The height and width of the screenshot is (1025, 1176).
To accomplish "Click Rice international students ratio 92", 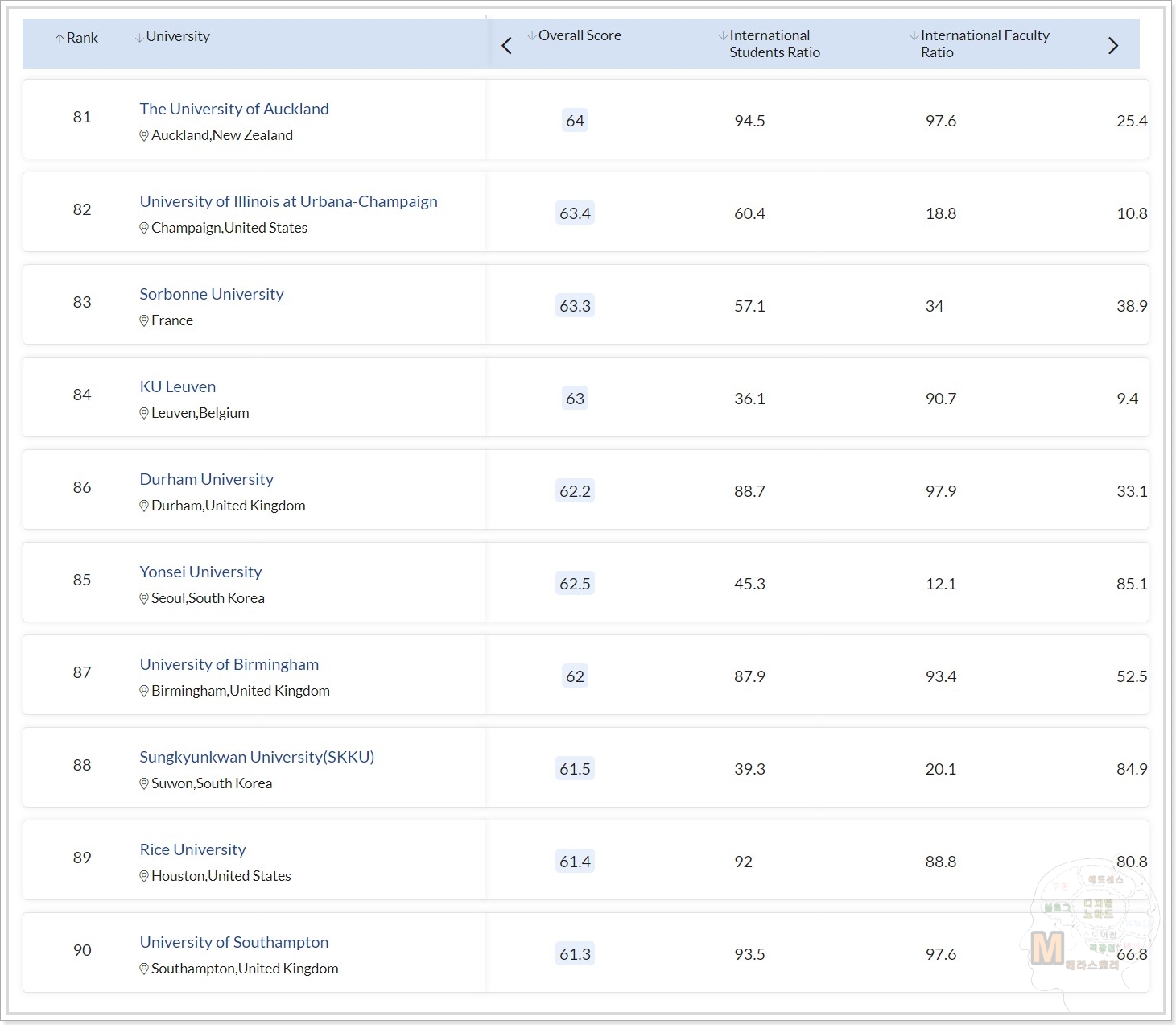I will click(743, 862).
